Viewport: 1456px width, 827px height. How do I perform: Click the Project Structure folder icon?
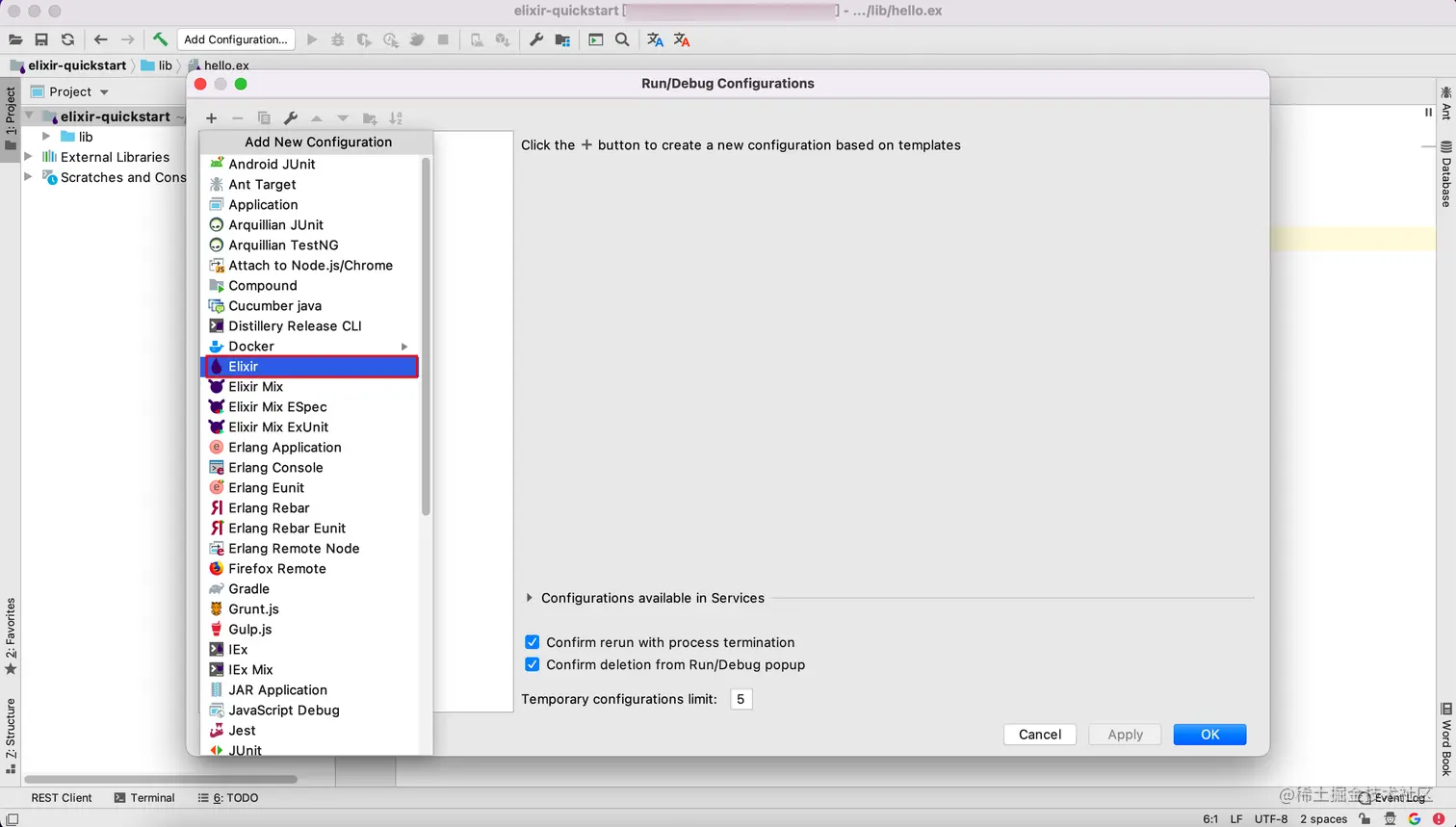563,39
